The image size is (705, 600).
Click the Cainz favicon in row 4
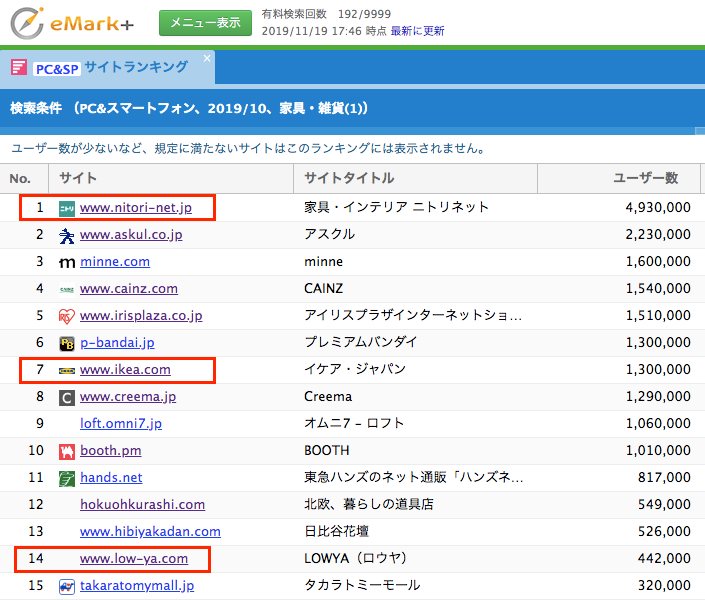tap(67, 290)
